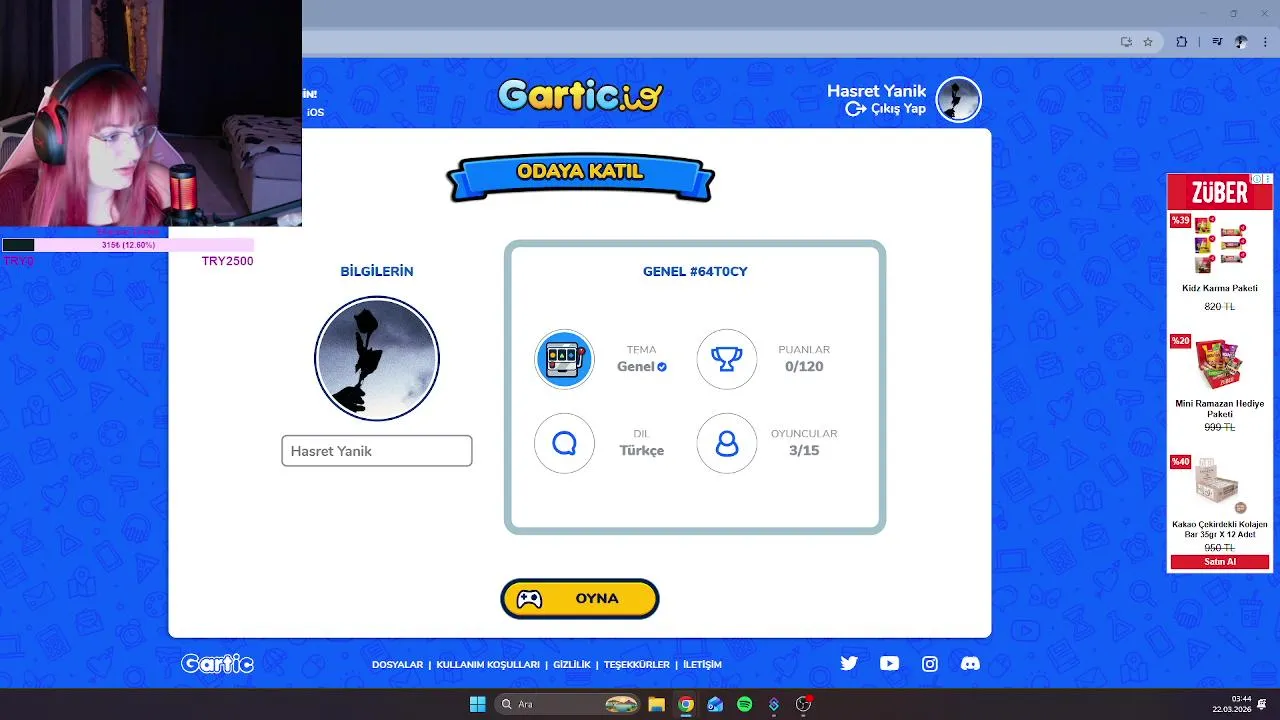Click the Chrome taskbar icon
Image resolution: width=1280 pixels, height=720 pixels.
(686, 704)
